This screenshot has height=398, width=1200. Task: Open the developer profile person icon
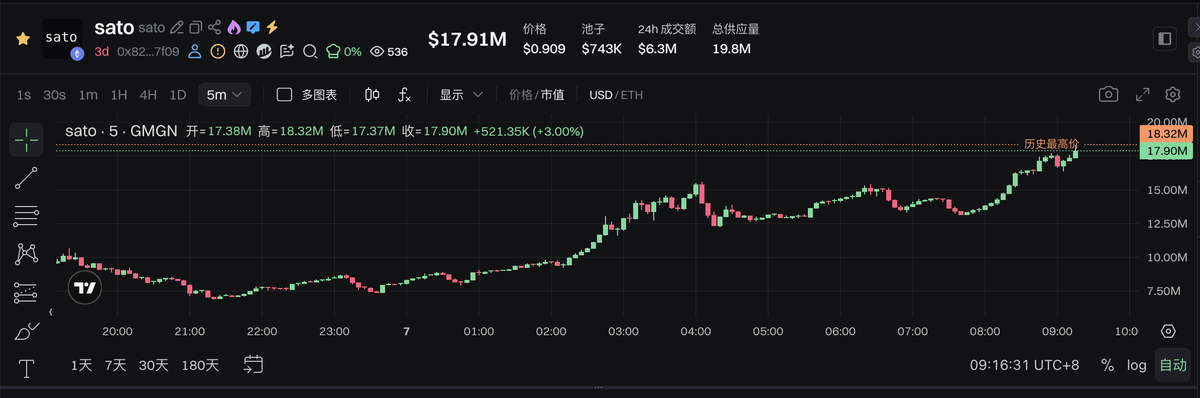click(x=195, y=51)
